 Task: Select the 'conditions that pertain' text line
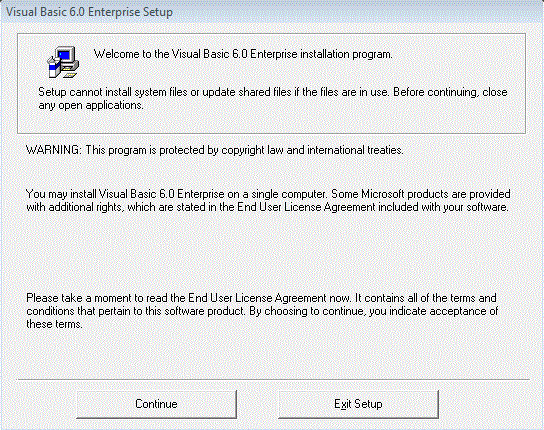[262, 311]
